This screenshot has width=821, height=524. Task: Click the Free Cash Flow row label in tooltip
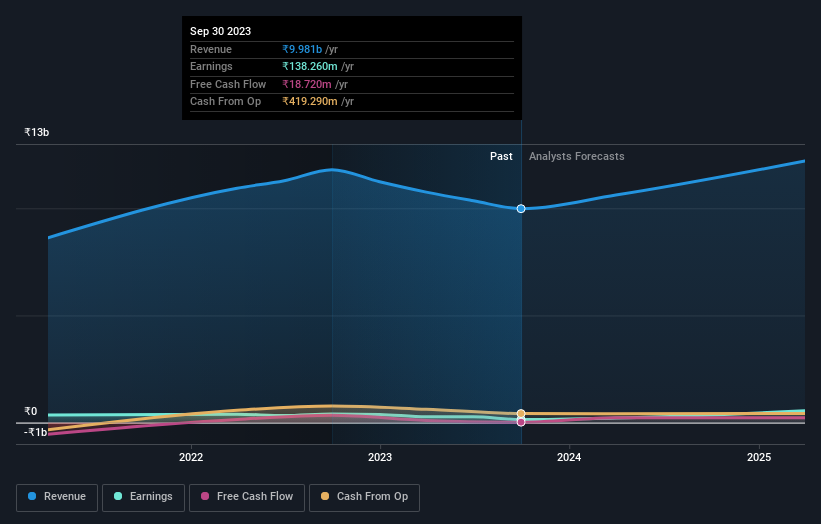(x=228, y=84)
